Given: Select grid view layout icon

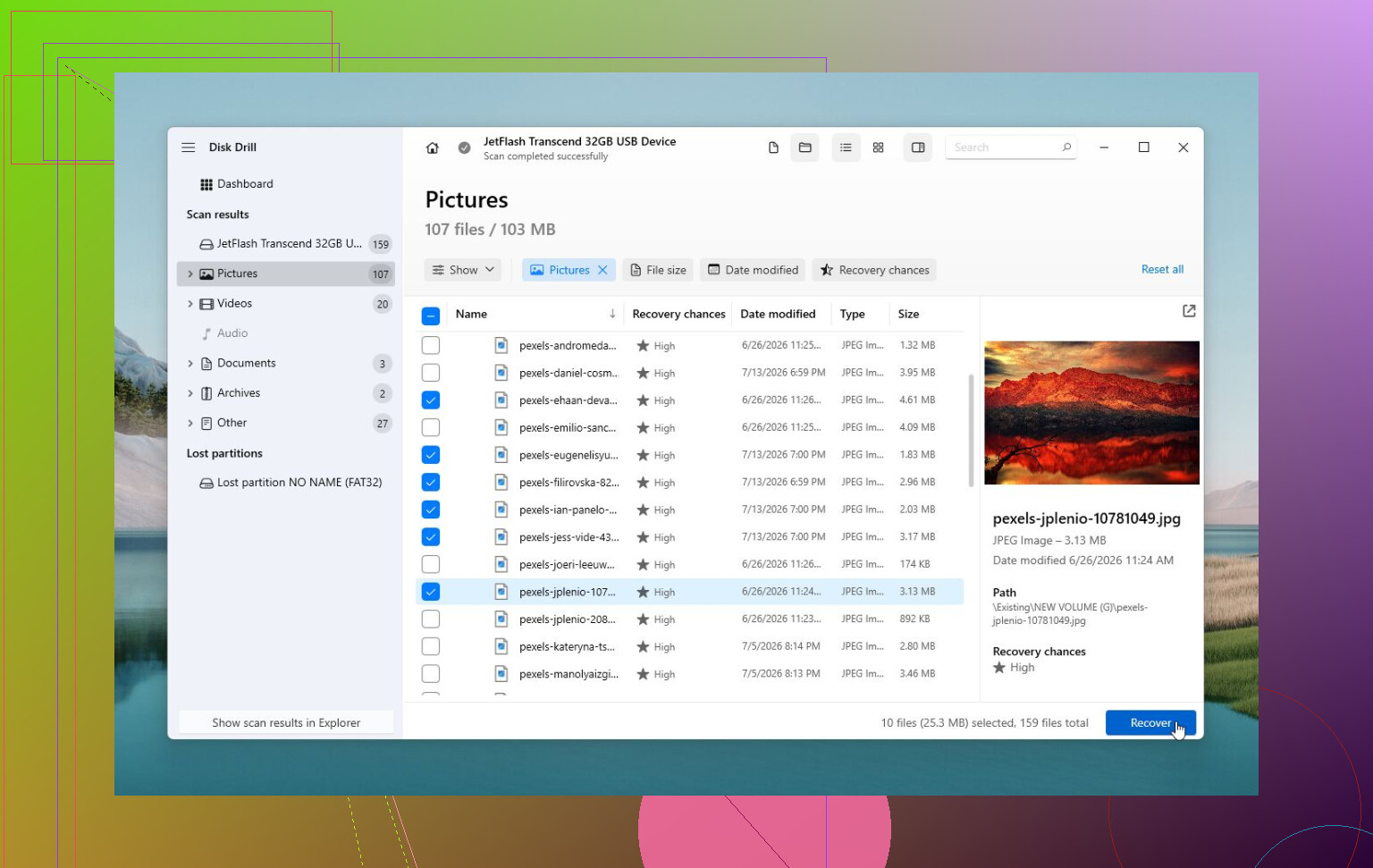Looking at the screenshot, I should (879, 147).
